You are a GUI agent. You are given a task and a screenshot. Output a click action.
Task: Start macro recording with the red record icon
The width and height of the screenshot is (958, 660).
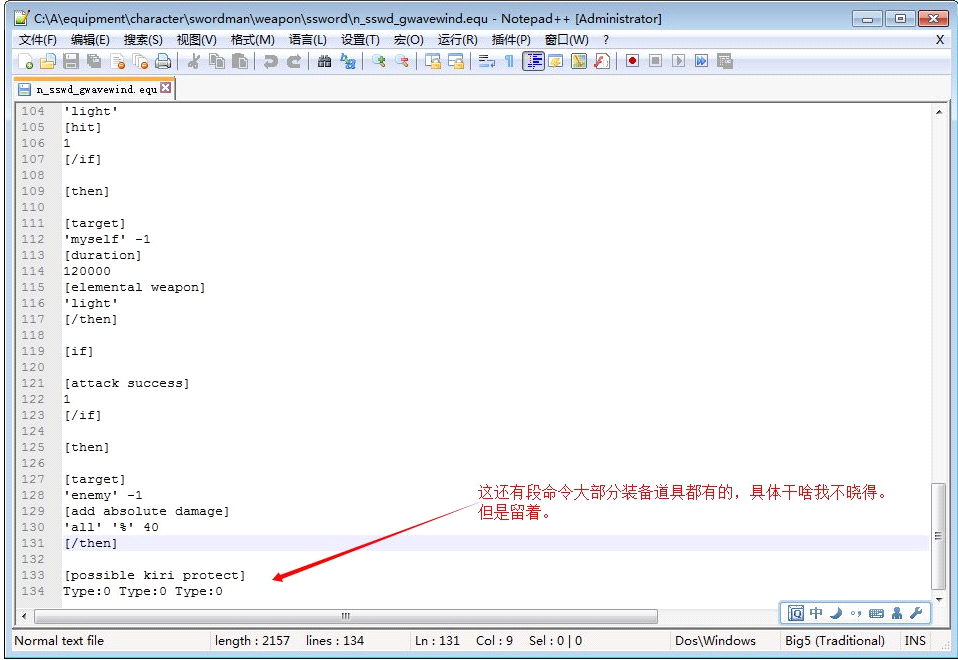(632, 61)
